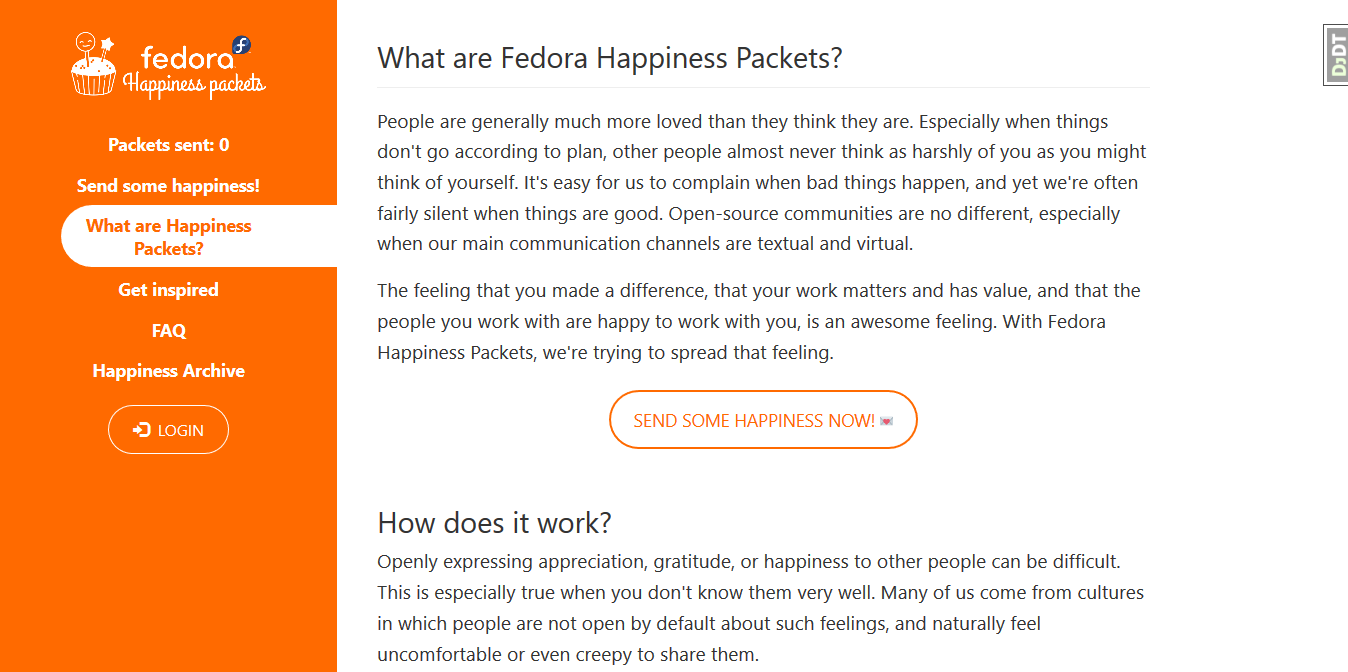Click 'SEND SOME HAPPINESS NOW!' button
Screen dimensions: 1348x672
[x=763, y=420]
